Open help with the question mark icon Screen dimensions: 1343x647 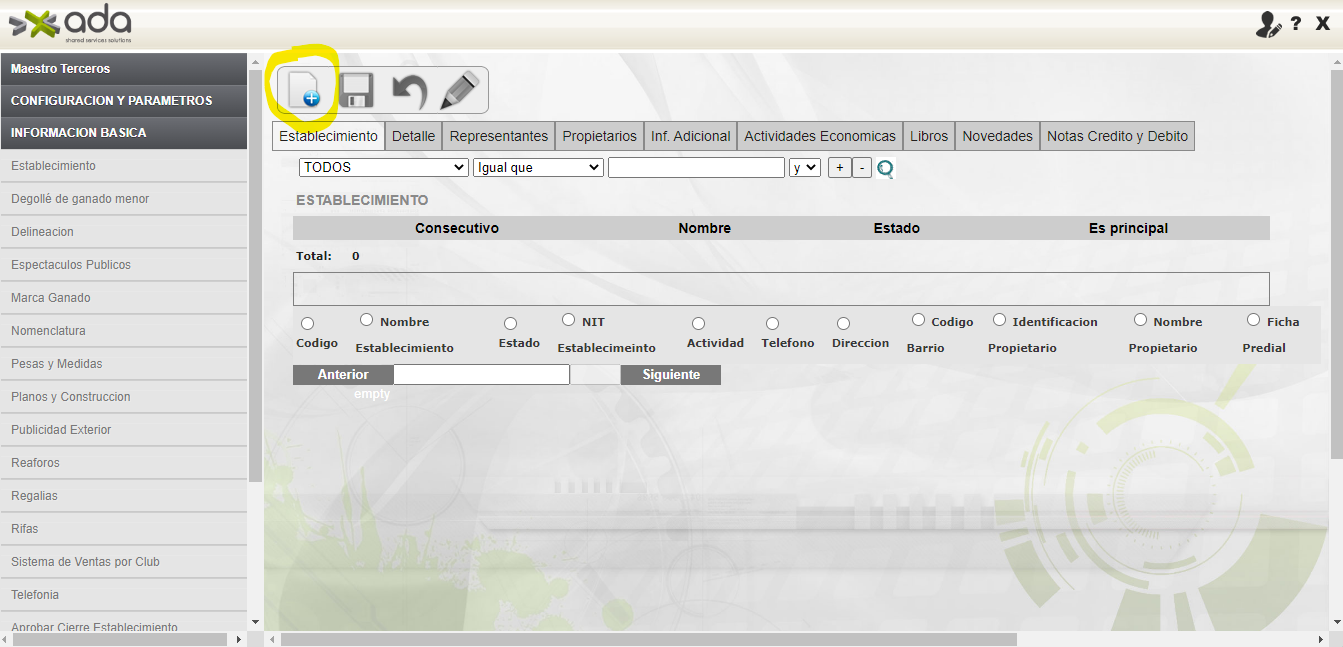1296,24
